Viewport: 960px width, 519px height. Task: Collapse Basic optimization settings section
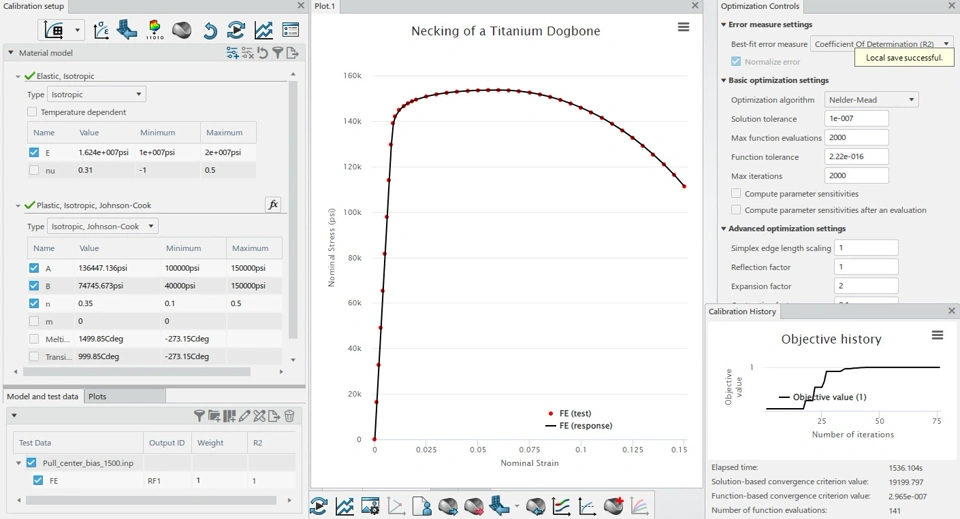pyautogui.click(x=724, y=80)
